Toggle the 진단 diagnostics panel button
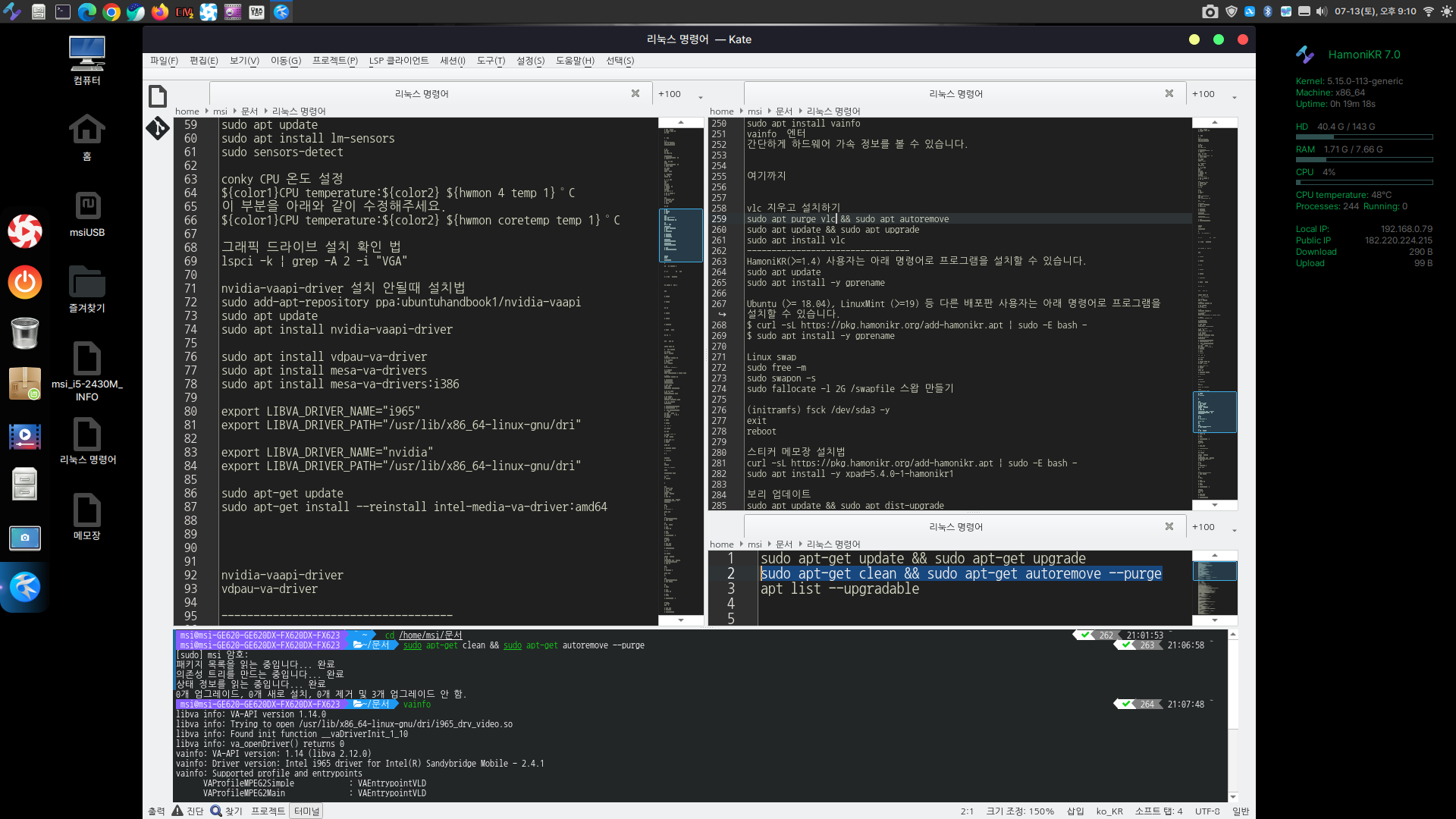 click(188, 811)
